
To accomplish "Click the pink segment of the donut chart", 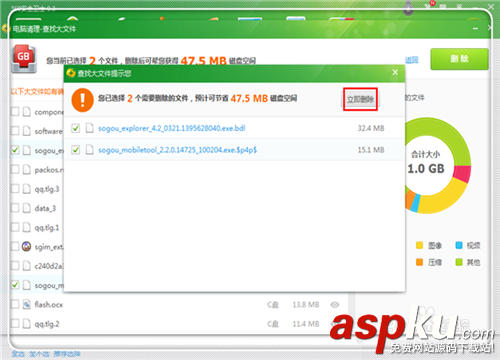I will (x=462, y=173).
